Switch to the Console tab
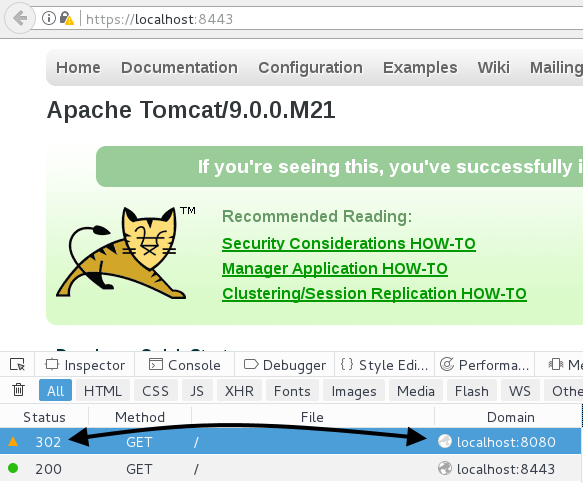This screenshot has height=483, width=583. click(x=185, y=365)
